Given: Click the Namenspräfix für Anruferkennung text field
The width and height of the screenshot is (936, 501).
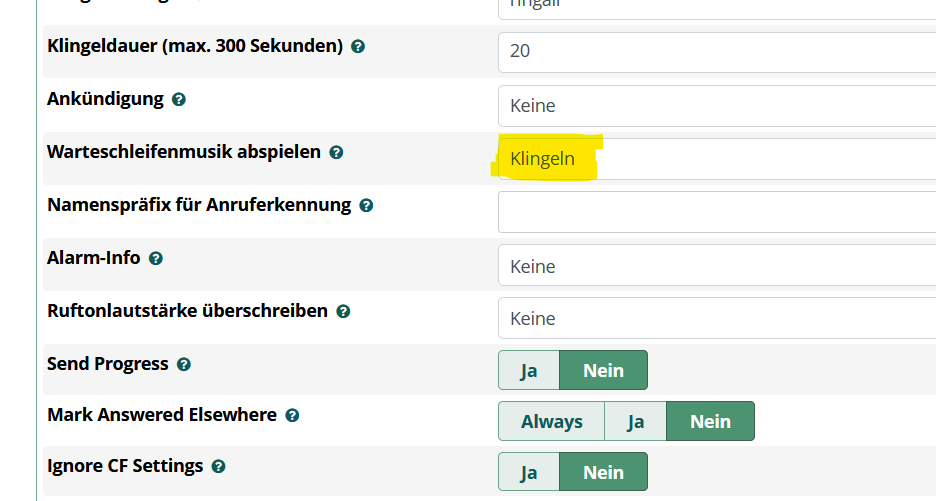Looking at the screenshot, I should click(x=716, y=212).
